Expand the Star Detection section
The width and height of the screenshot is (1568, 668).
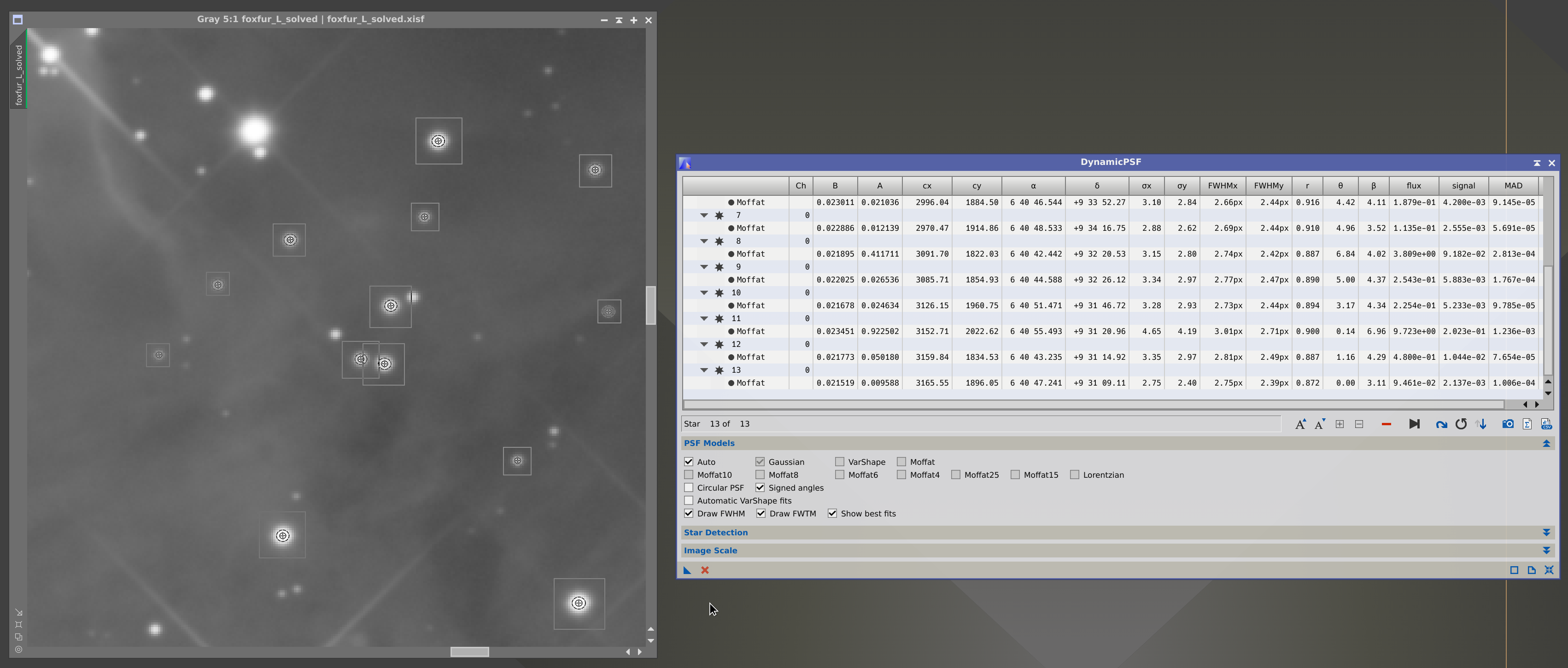click(1546, 532)
